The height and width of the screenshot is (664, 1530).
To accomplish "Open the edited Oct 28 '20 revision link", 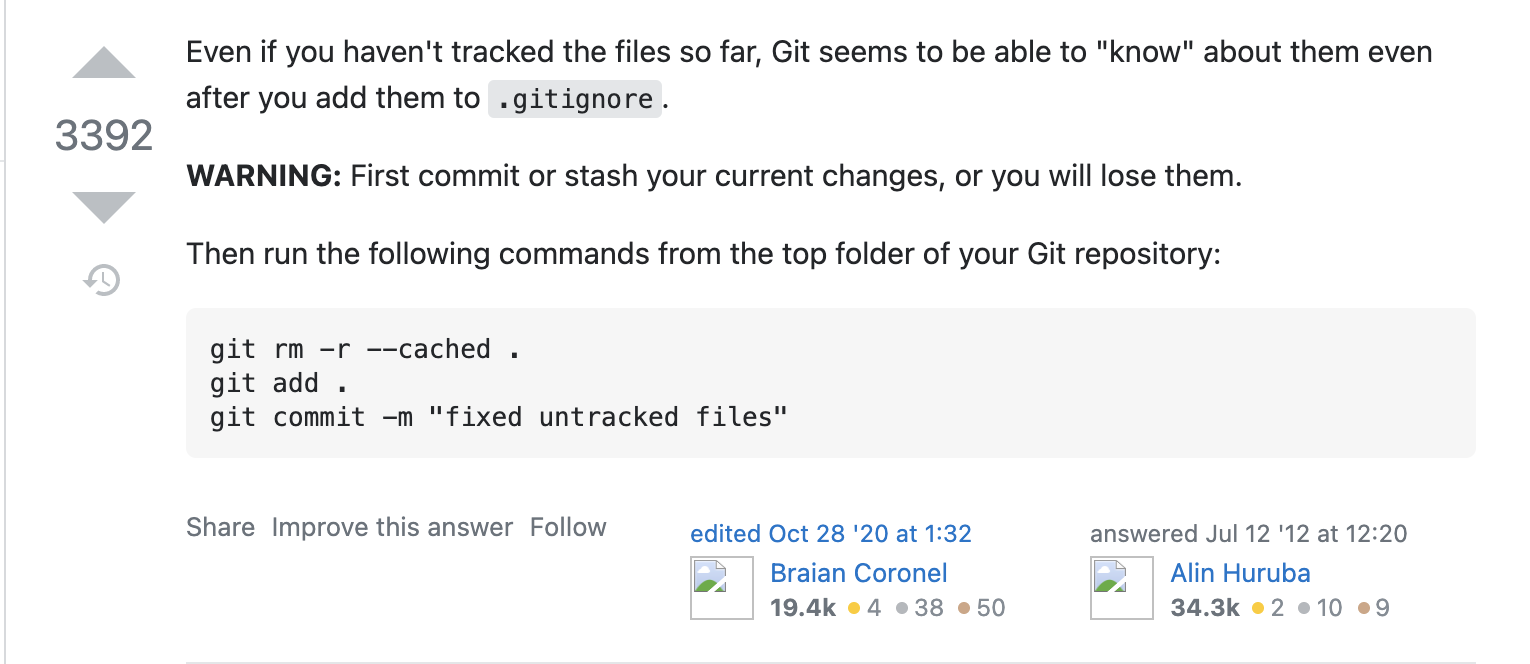I will pyautogui.click(x=831, y=534).
